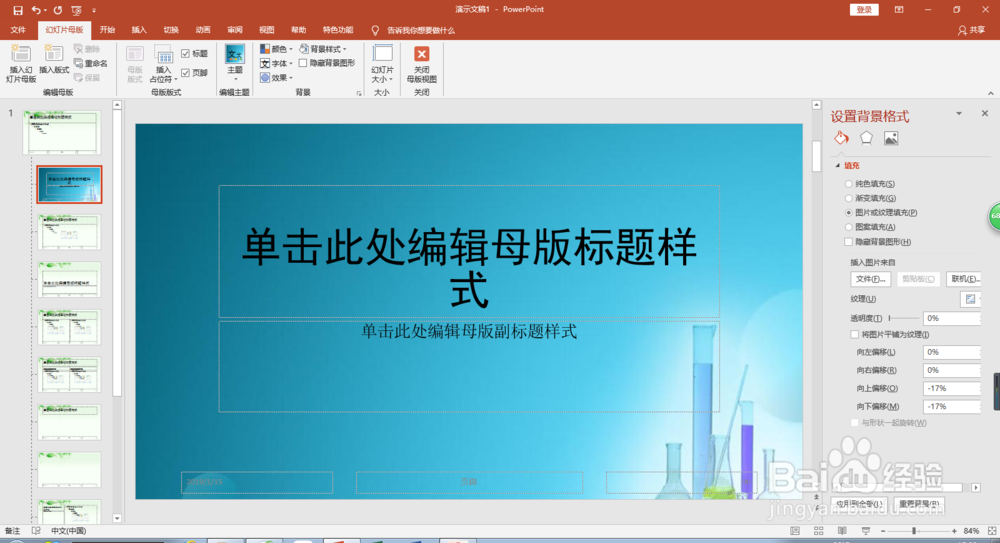Viewport: 1000px width, 543px height.
Task: Click the Offset top value field
Action: click(x=952, y=388)
